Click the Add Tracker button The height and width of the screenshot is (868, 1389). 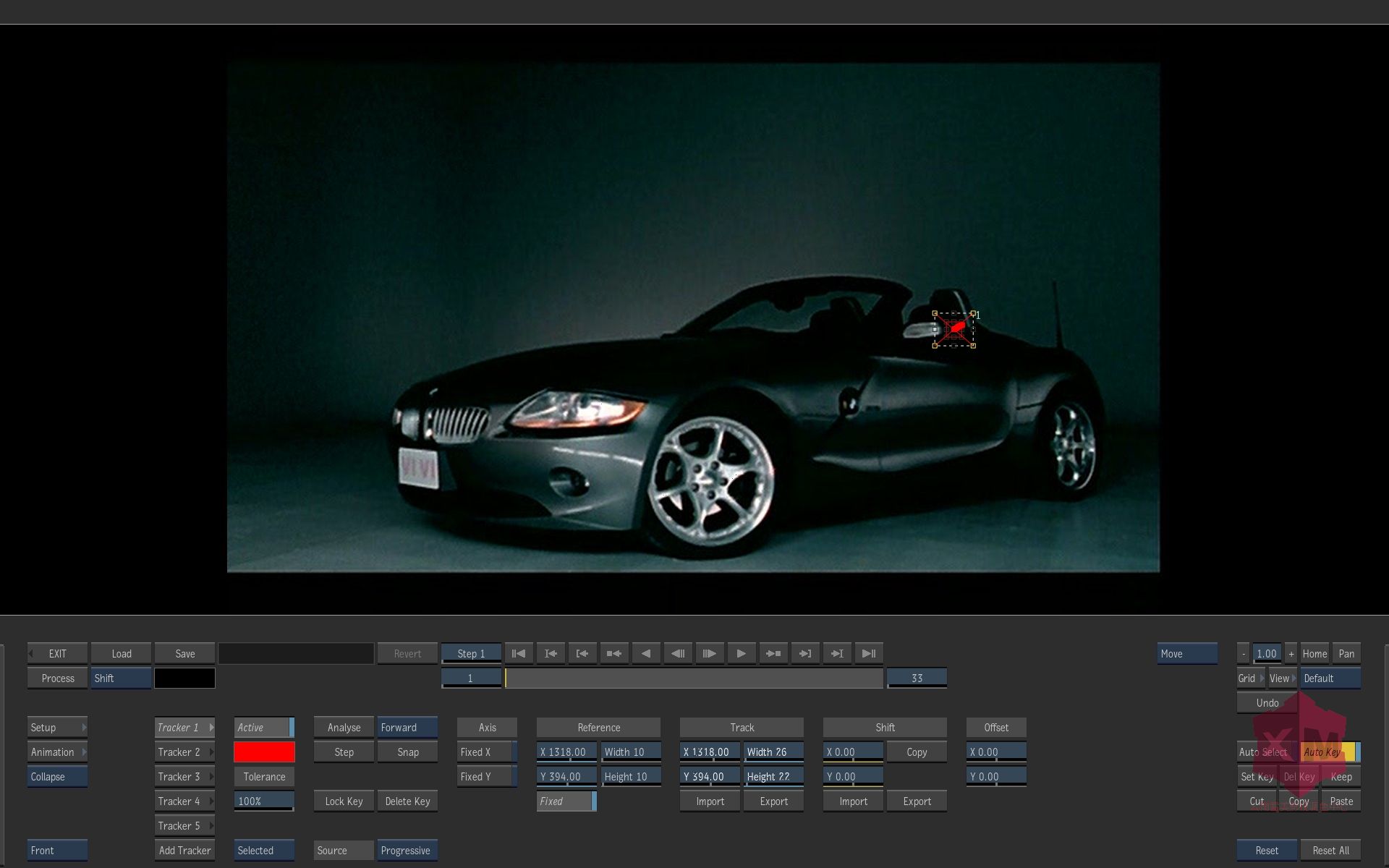pos(184,850)
